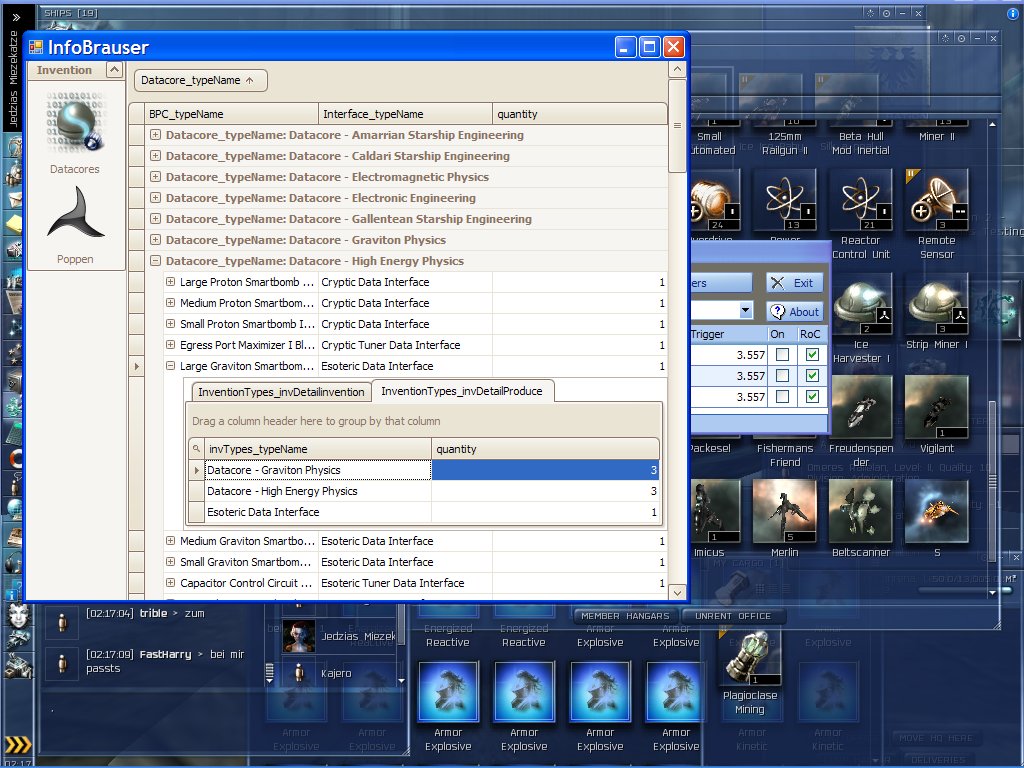Toggle the On checkbox in first row
The image size is (1024, 768).
click(782, 355)
